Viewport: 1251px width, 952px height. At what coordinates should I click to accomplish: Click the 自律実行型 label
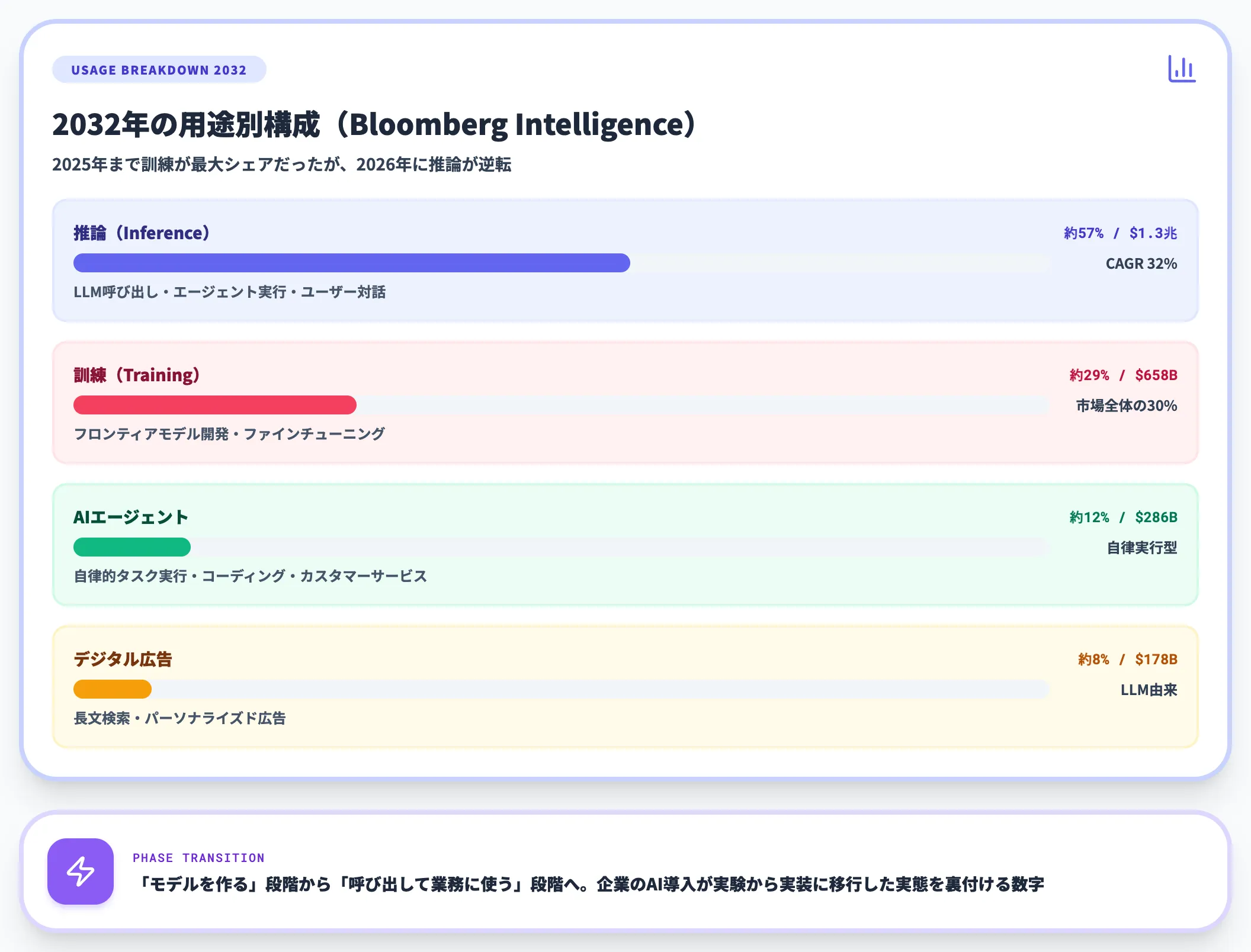(x=1142, y=548)
